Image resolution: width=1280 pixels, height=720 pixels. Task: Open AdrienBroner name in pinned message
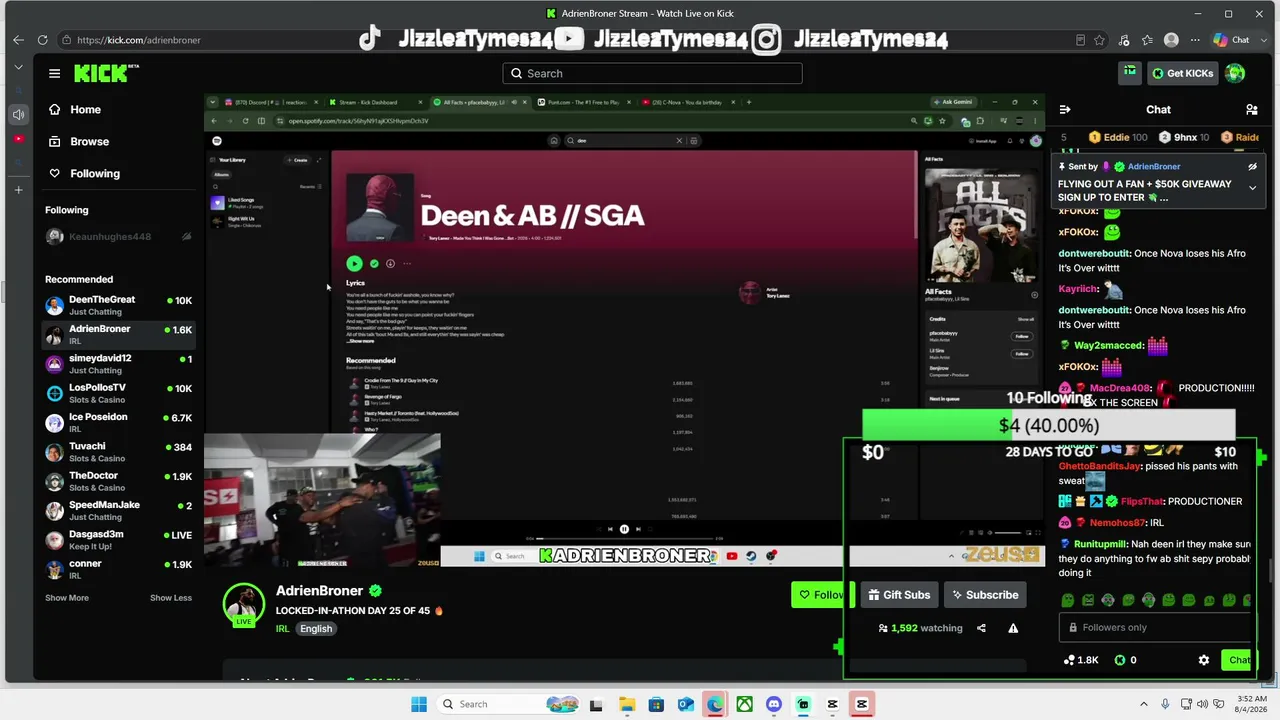click(x=1153, y=167)
